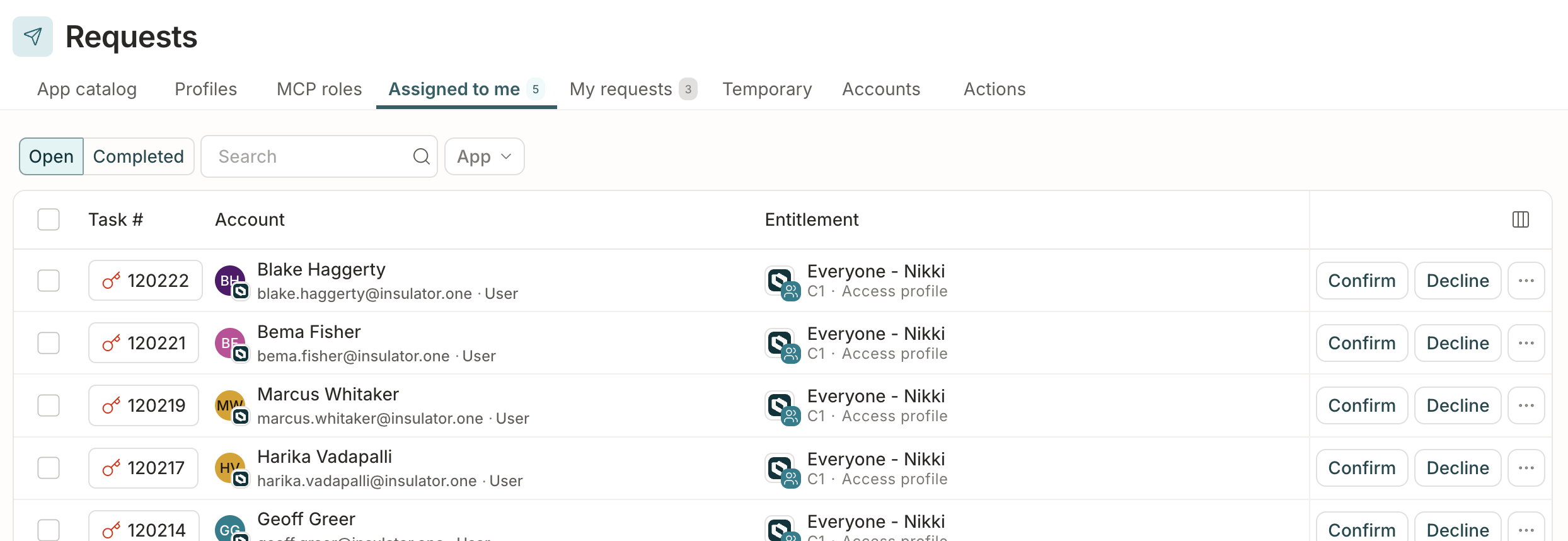Check the box for task 120222
The image size is (1568, 541).
click(49, 281)
